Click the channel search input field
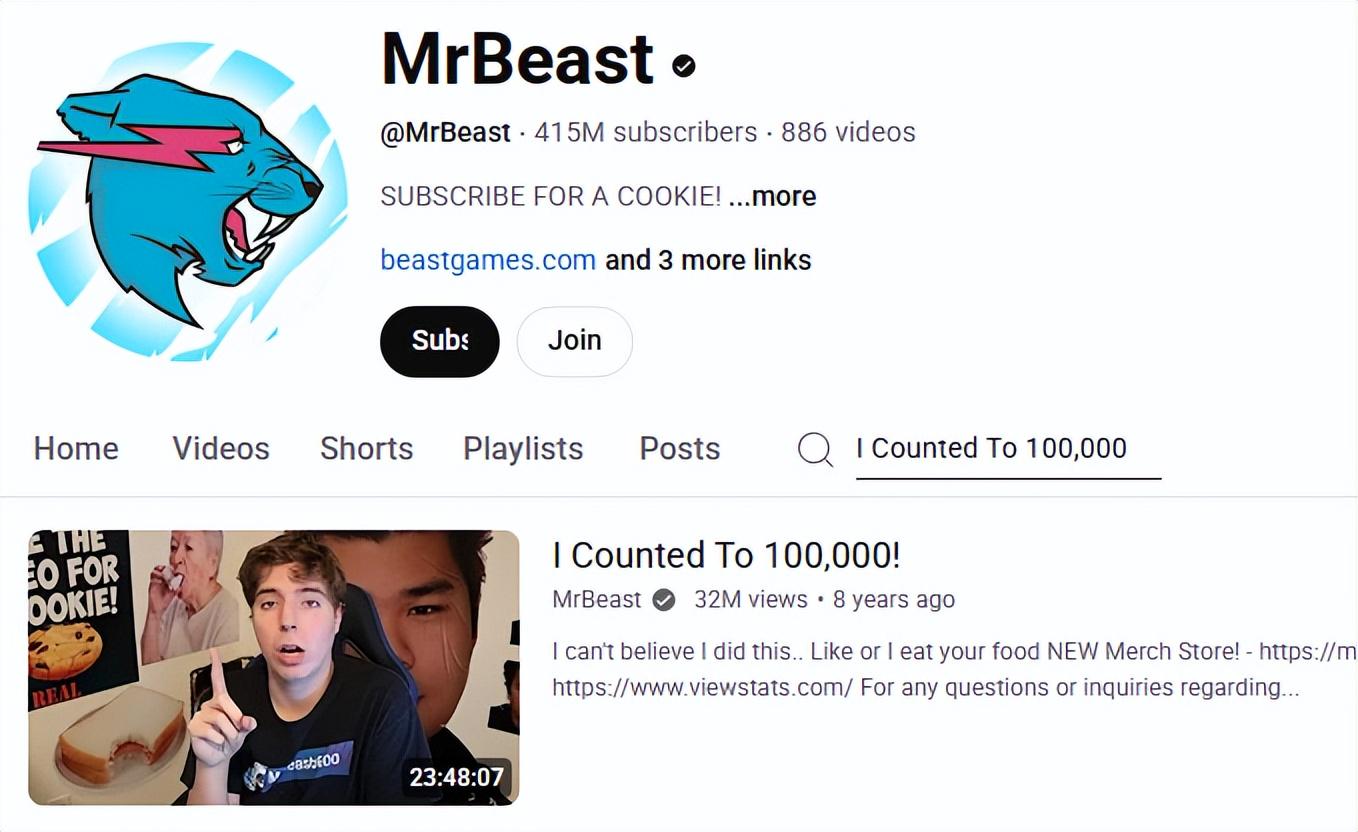 pyautogui.click(x=1008, y=449)
